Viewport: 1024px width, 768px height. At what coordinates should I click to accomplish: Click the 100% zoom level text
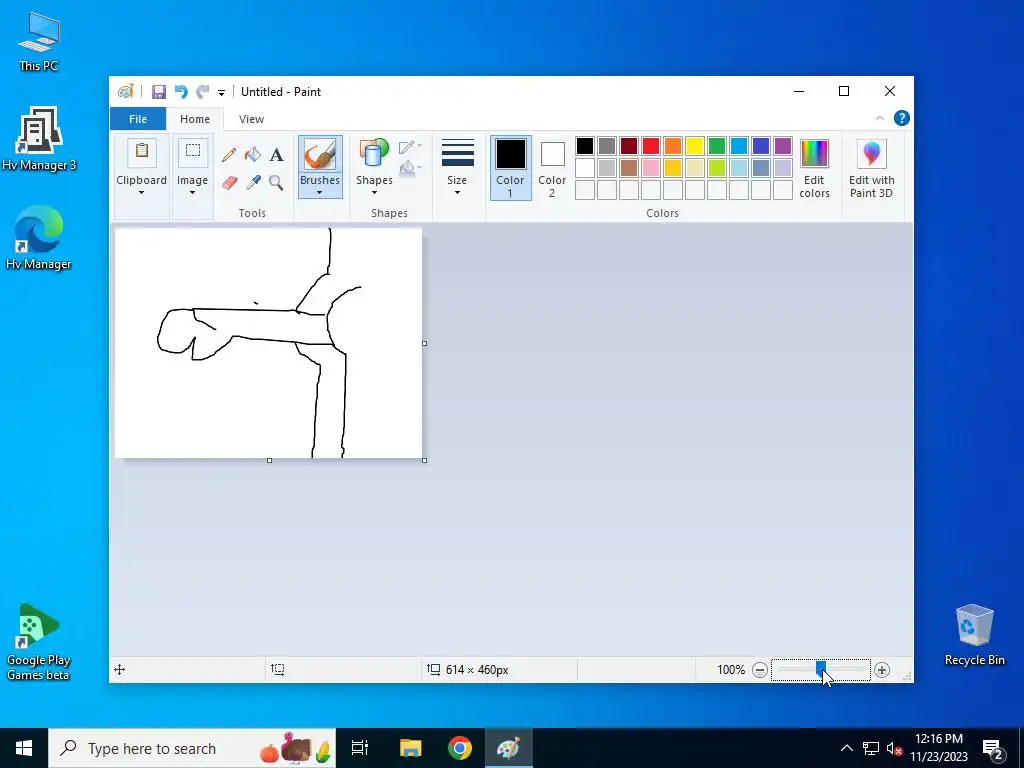tap(731, 669)
